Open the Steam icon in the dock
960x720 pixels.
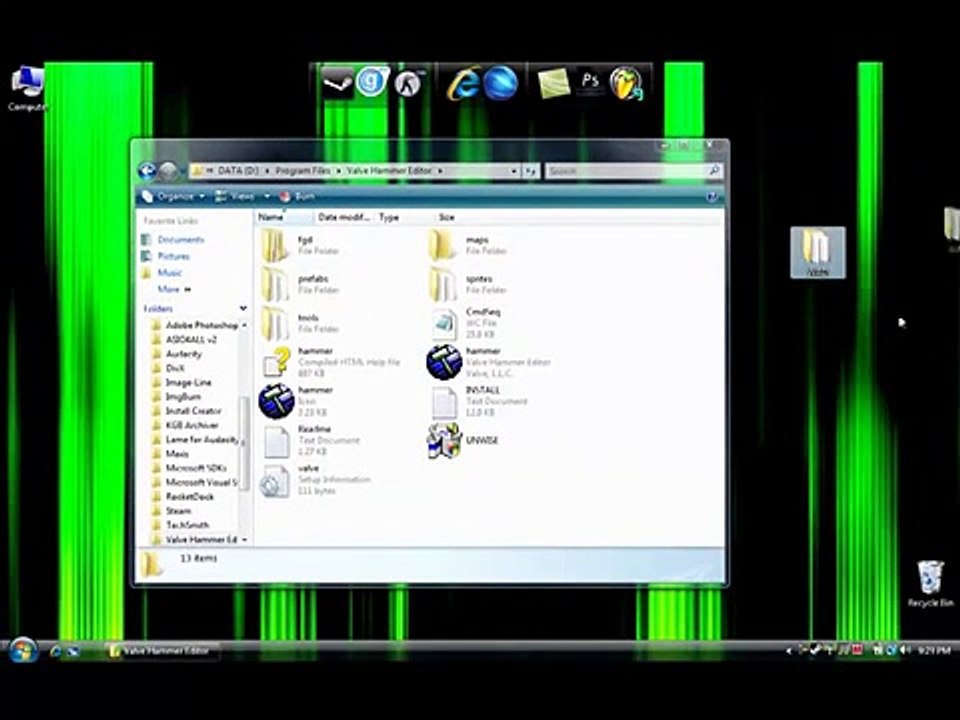pos(337,82)
